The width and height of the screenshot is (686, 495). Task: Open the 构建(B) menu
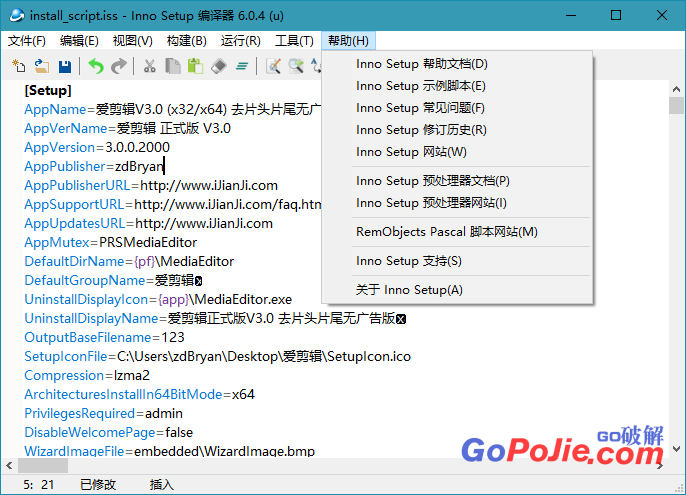187,41
